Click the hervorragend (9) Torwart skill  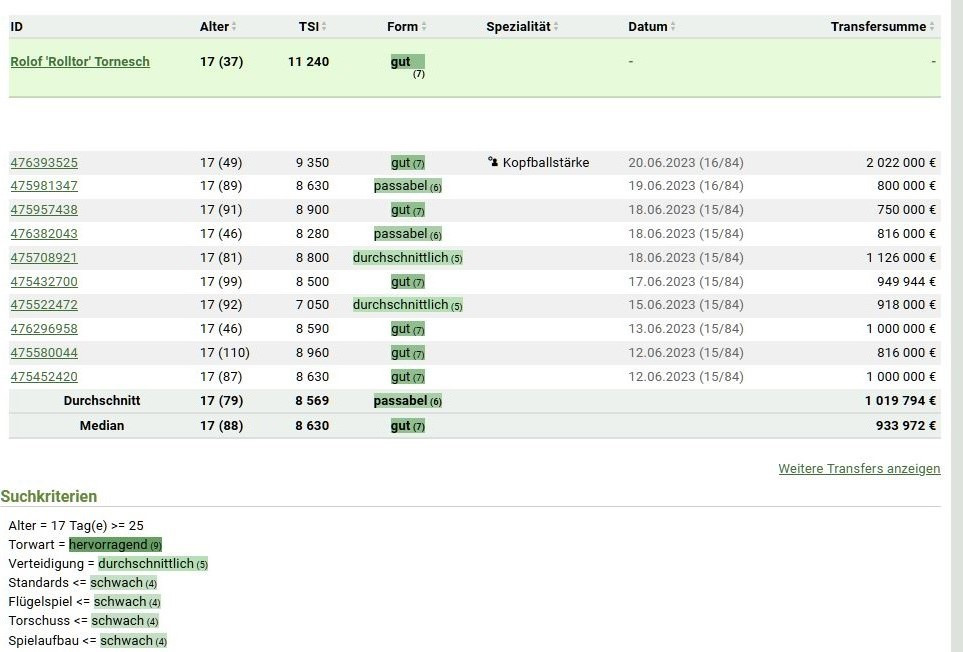click(x=115, y=545)
